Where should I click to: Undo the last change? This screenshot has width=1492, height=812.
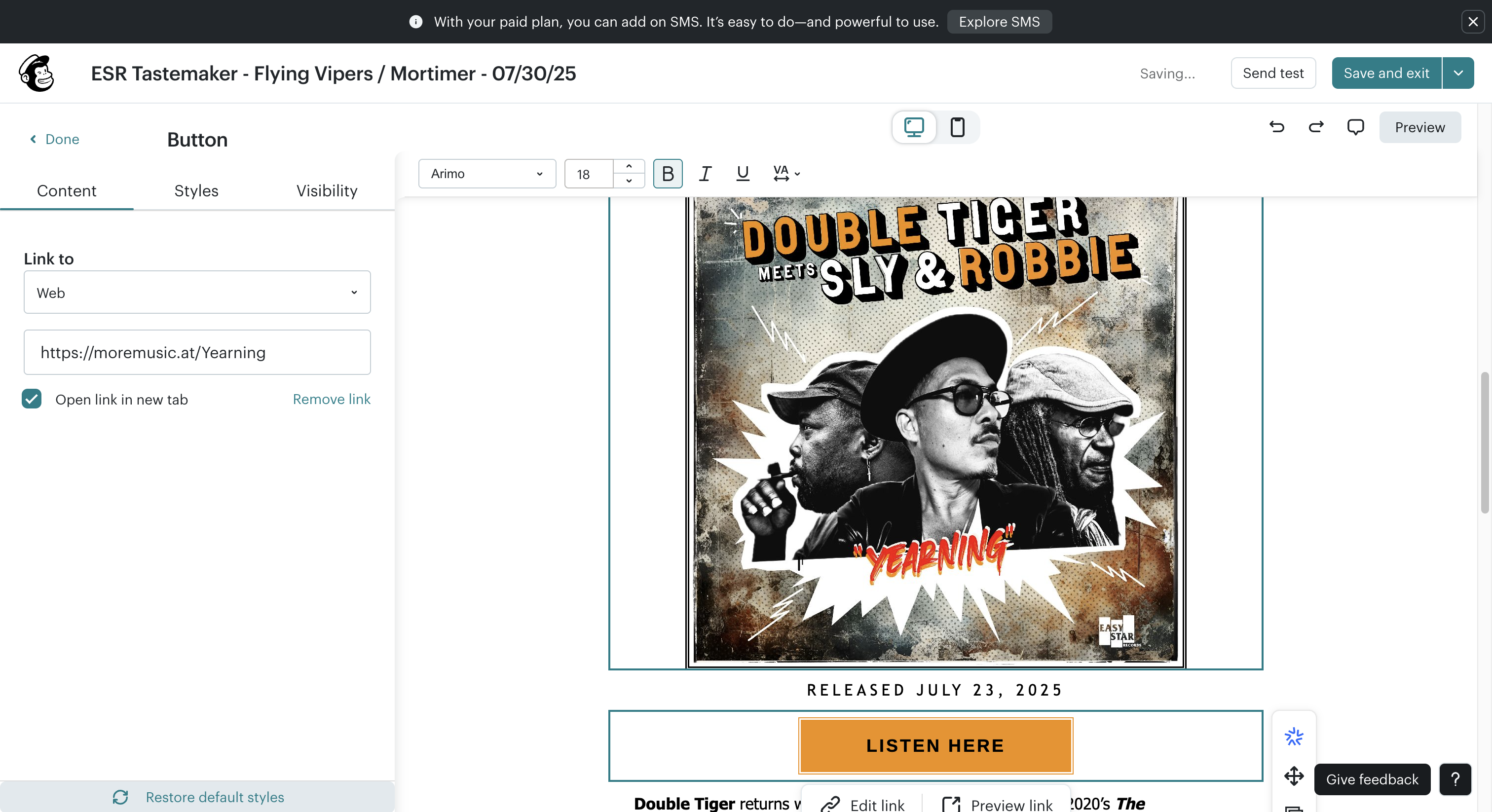pos(1276,127)
